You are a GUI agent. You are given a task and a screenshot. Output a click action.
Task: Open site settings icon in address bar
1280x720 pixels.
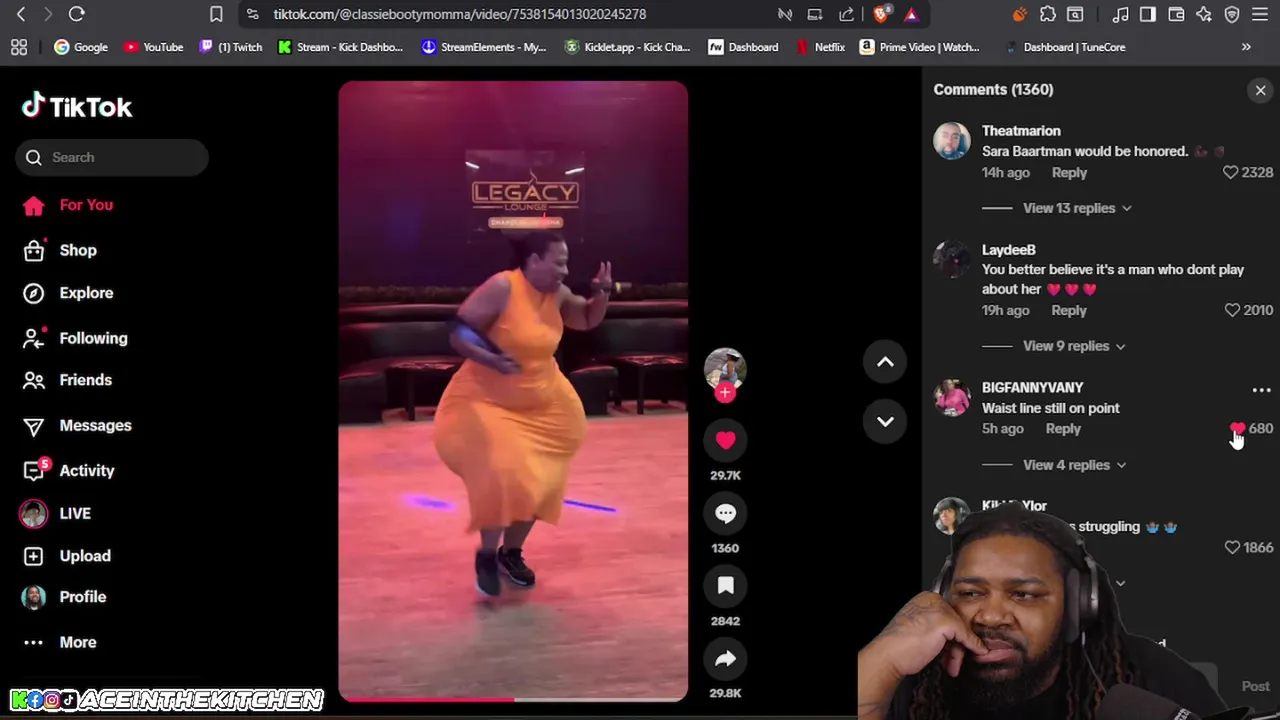pos(252,14)
